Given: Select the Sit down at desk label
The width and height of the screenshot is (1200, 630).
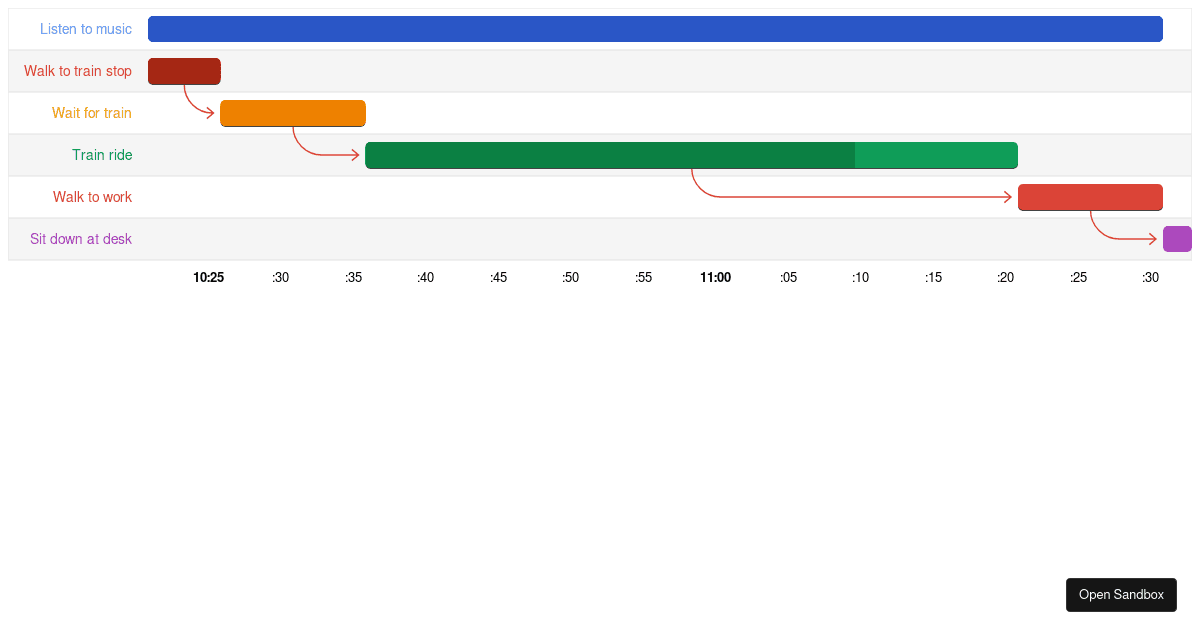Looking at the screenshot, I should pyautogui.click(x=81, y=239).
